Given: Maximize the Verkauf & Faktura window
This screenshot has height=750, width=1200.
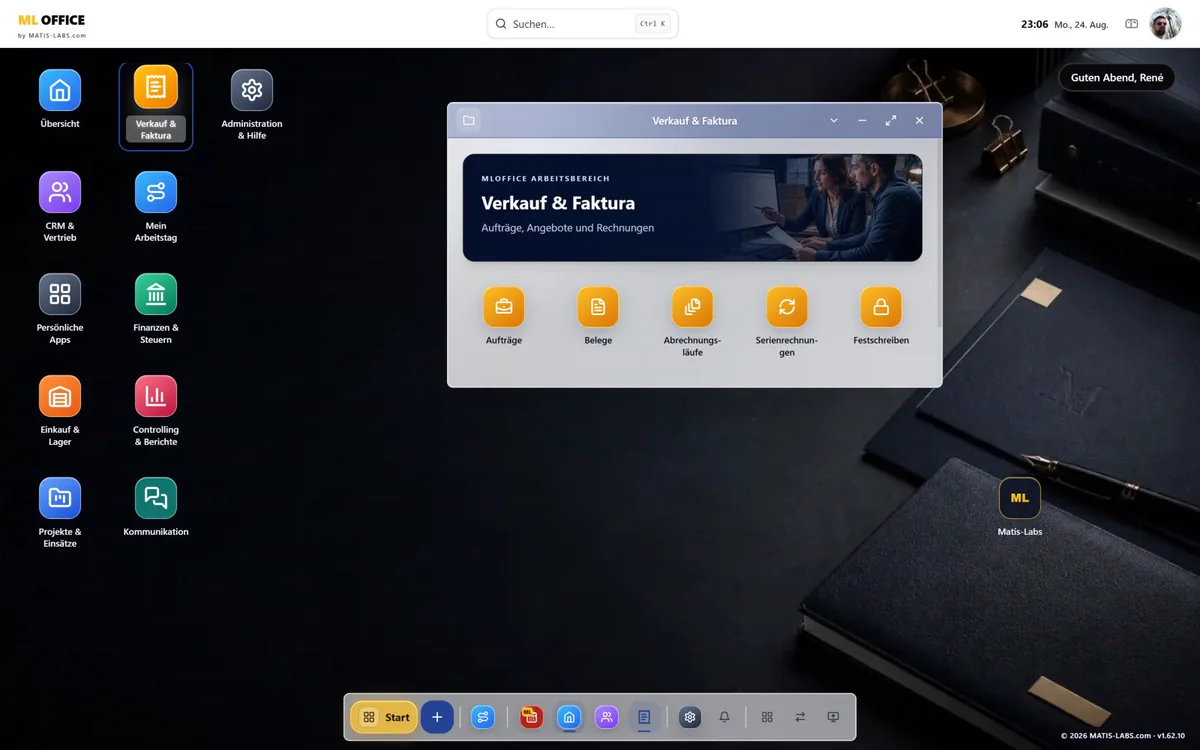Looking at the screenshot, I should click(891, 120).
